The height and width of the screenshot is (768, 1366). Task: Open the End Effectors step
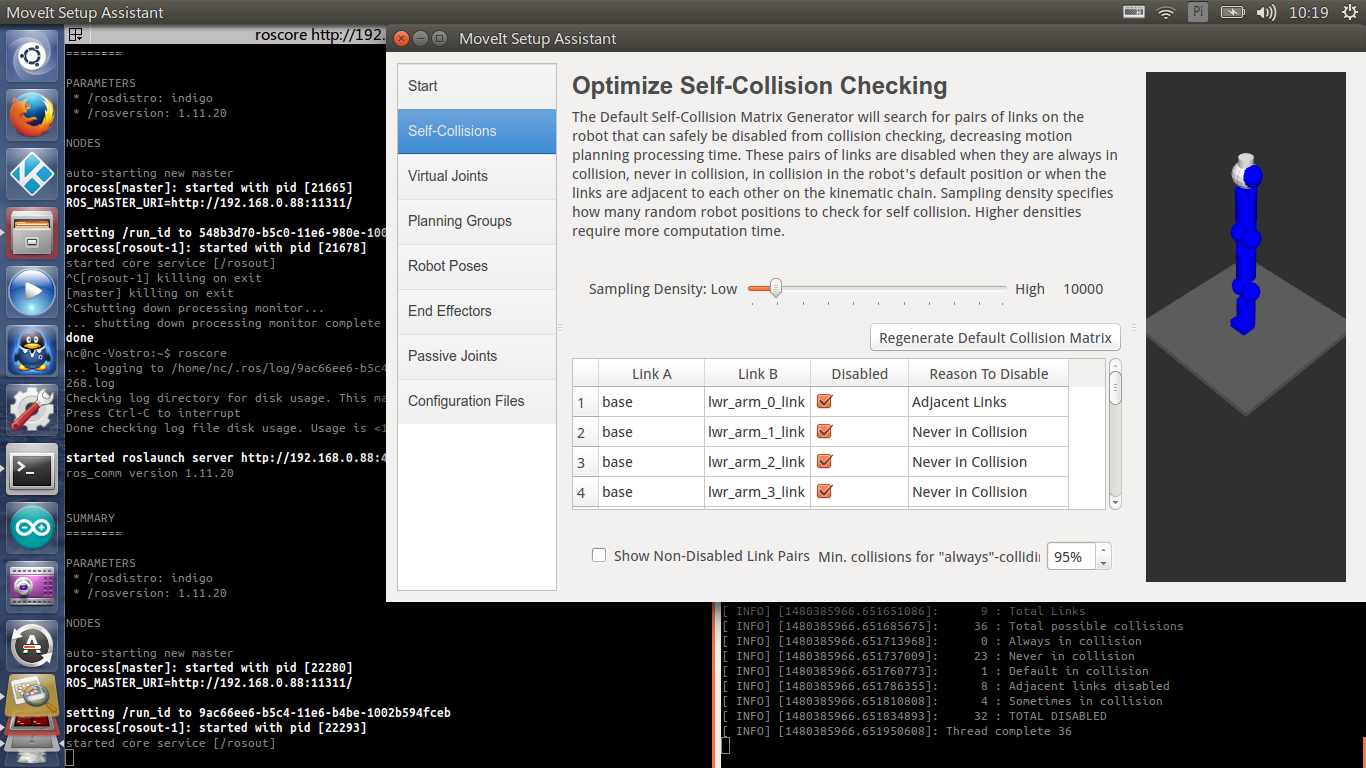pos(477,311)
